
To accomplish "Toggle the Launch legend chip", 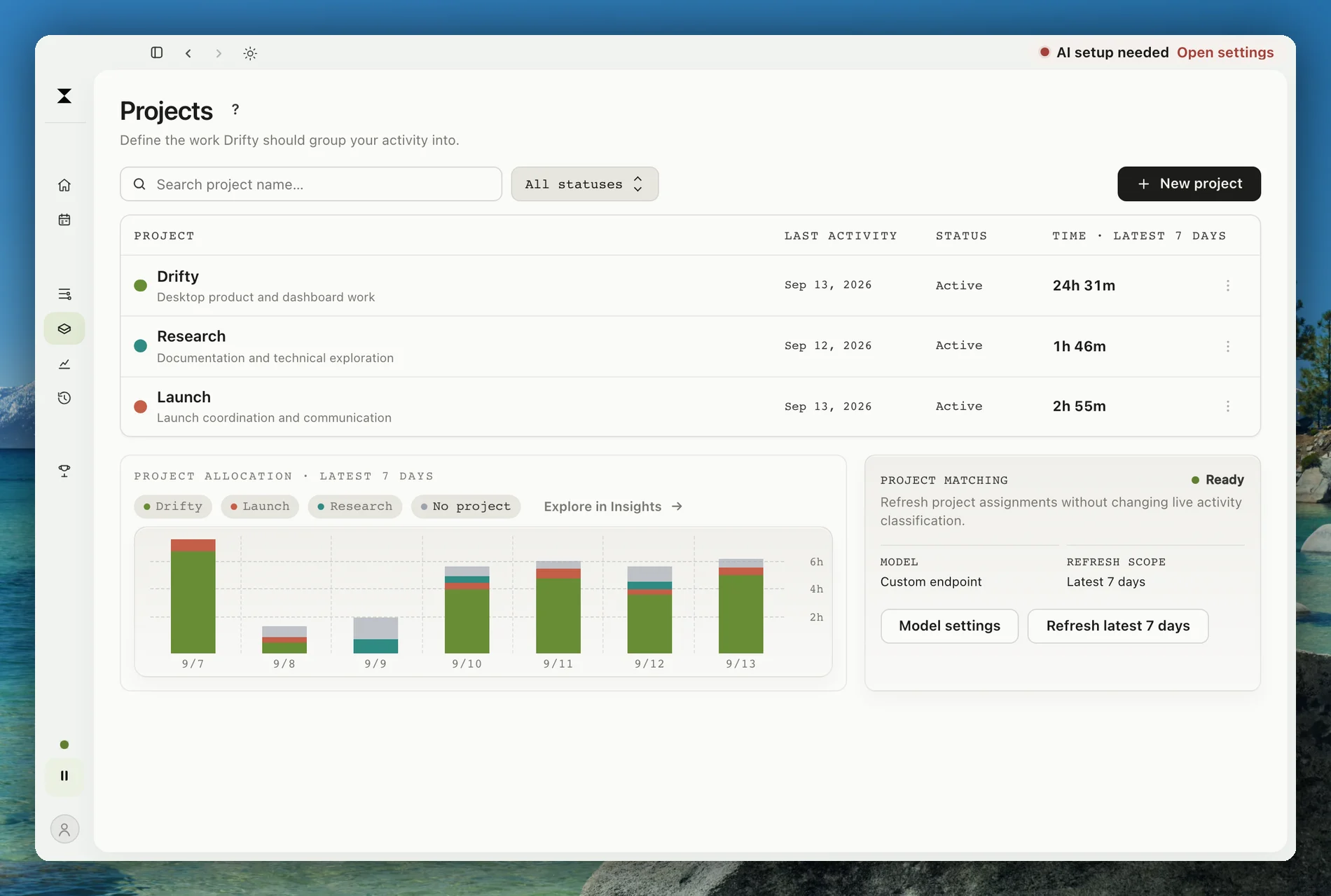I will coord(260,506).
